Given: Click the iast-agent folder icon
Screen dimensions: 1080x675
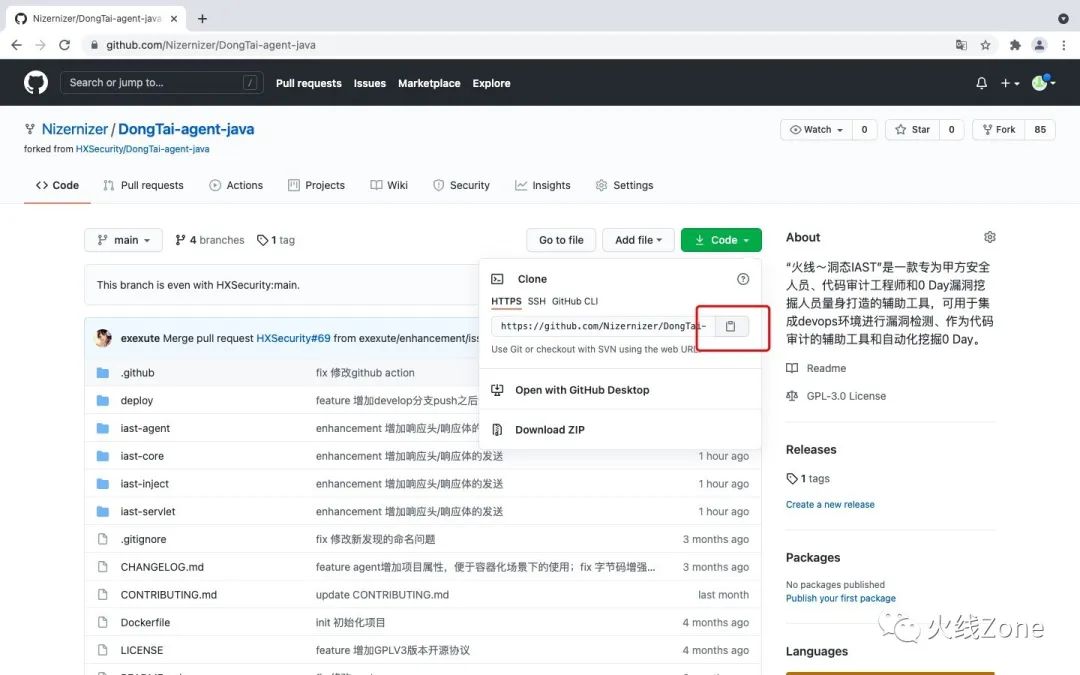Looking at the screenshot, I should pos(103,428).
